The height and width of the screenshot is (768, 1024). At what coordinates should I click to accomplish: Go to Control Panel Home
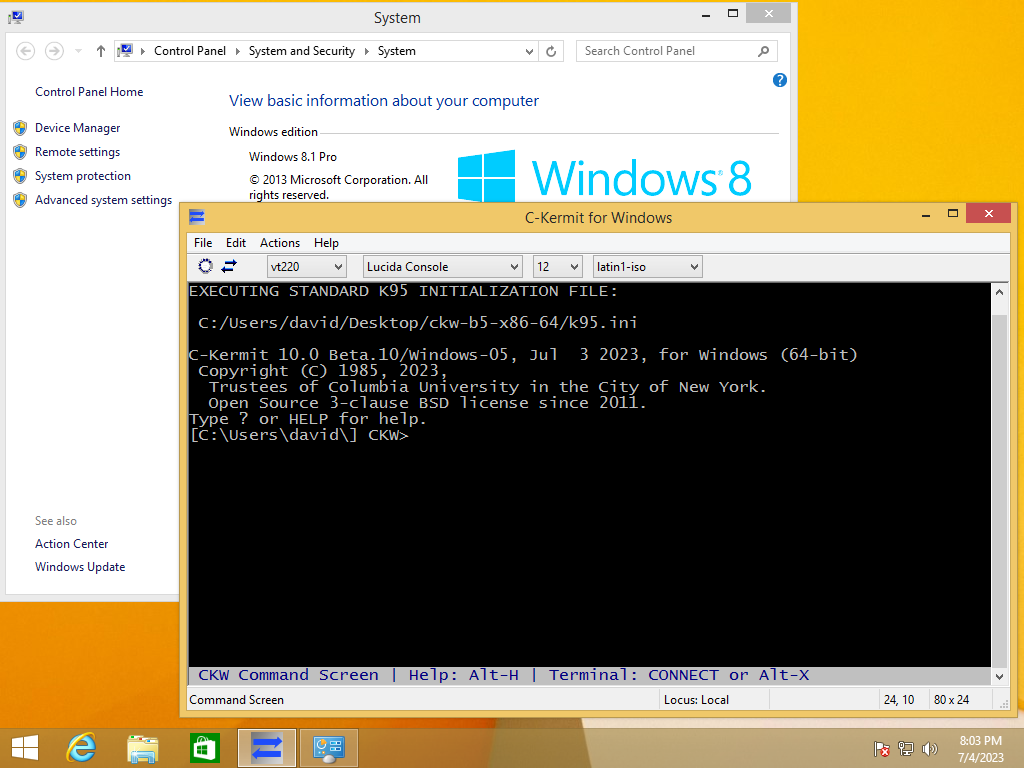[89, 92]
